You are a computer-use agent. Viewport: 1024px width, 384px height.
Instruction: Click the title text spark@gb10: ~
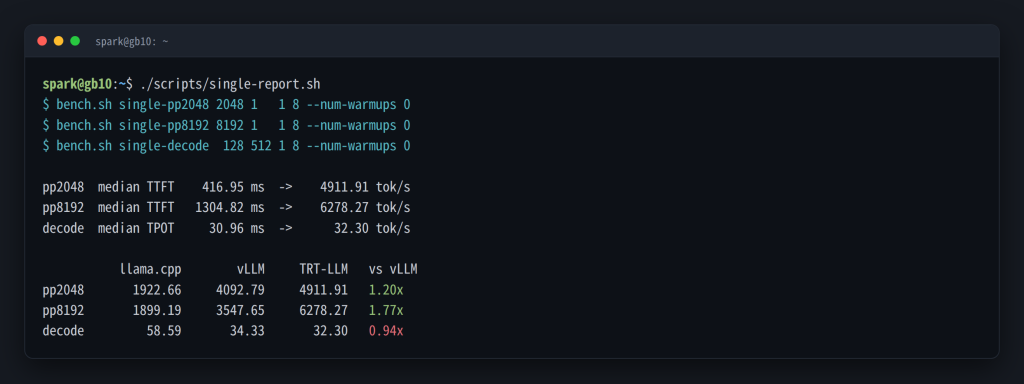tap(131, 41)
